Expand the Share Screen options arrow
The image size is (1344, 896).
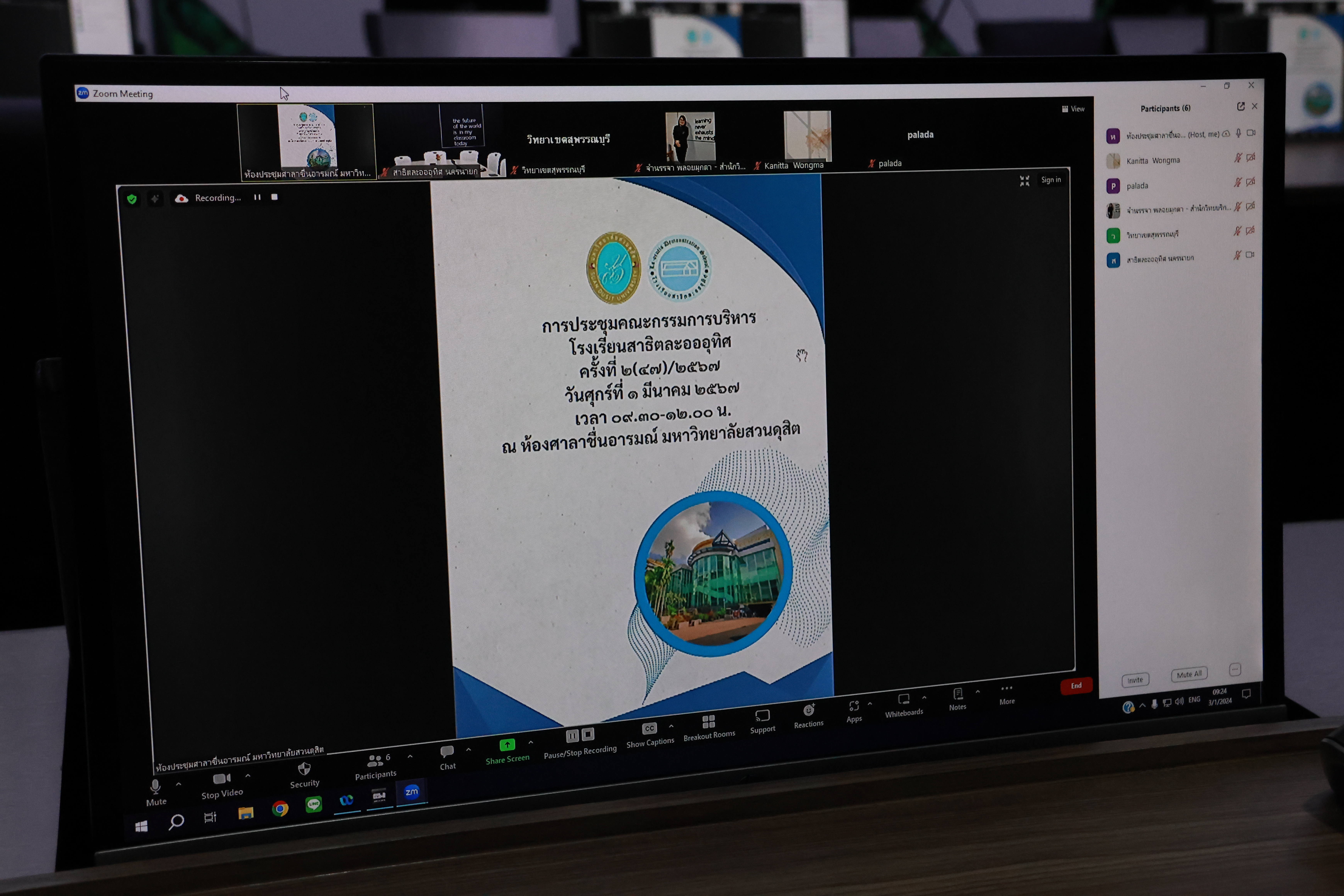tap(531, 742)
